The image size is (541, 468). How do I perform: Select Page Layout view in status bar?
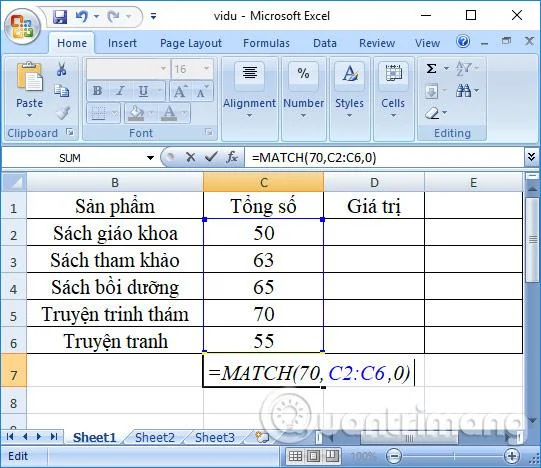(313, 456)
